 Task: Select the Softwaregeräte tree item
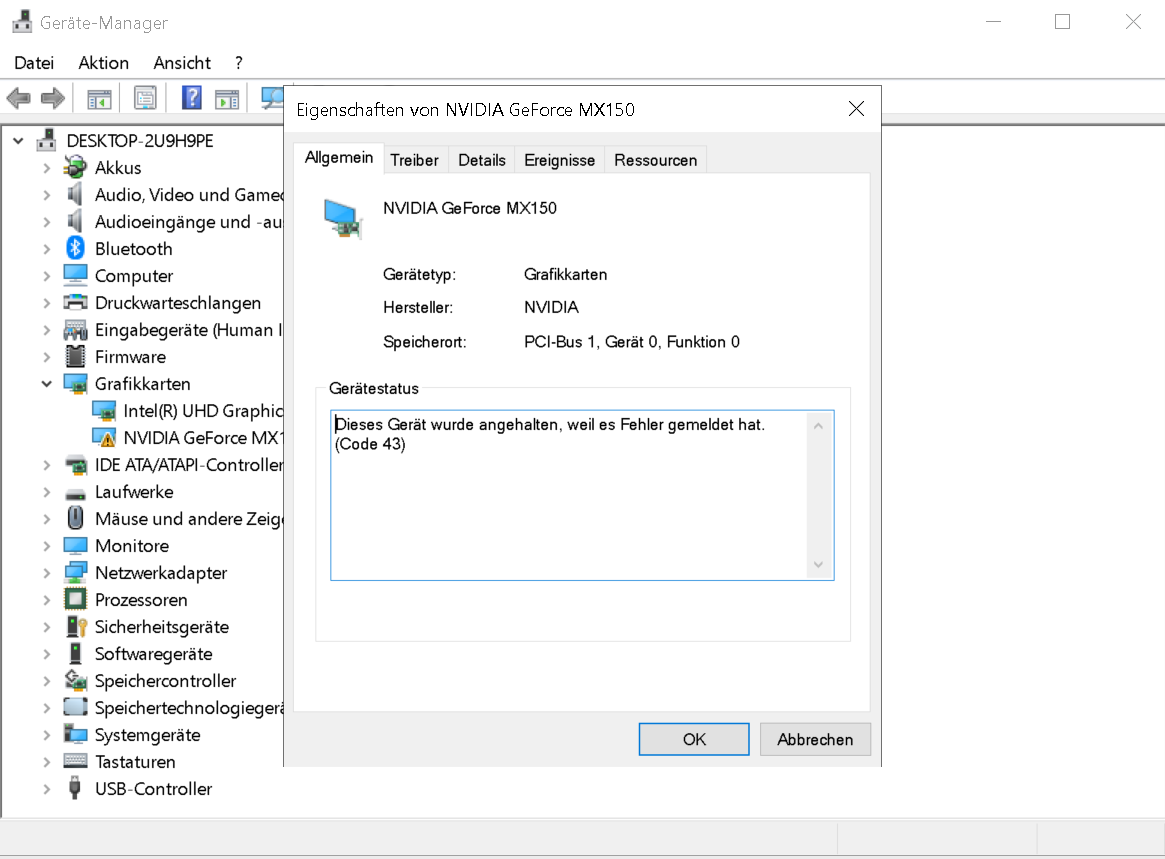(x=153, y=654)
